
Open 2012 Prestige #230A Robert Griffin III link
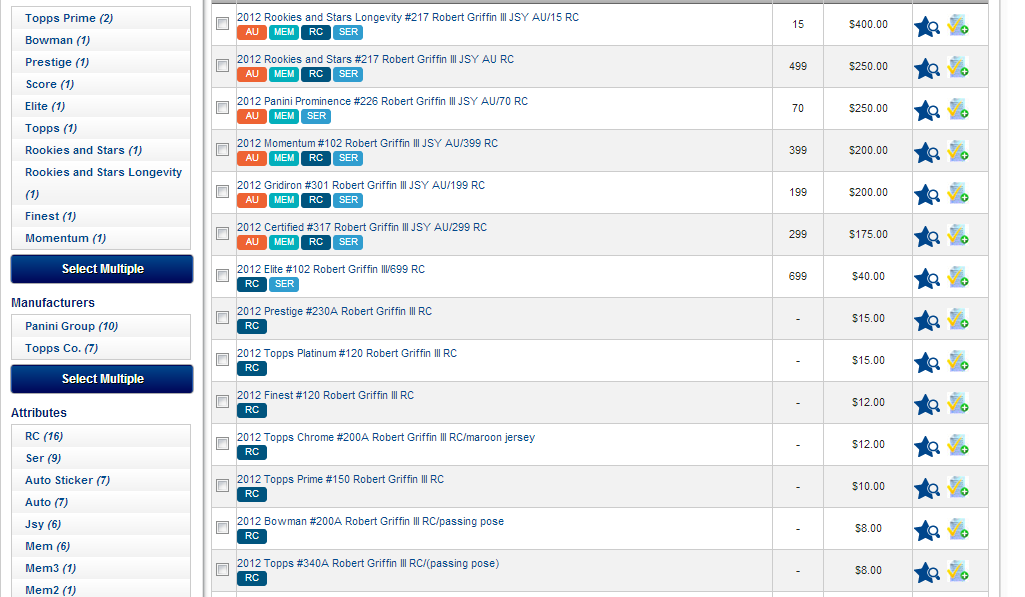pyautogui.click(x=334, y=311)
